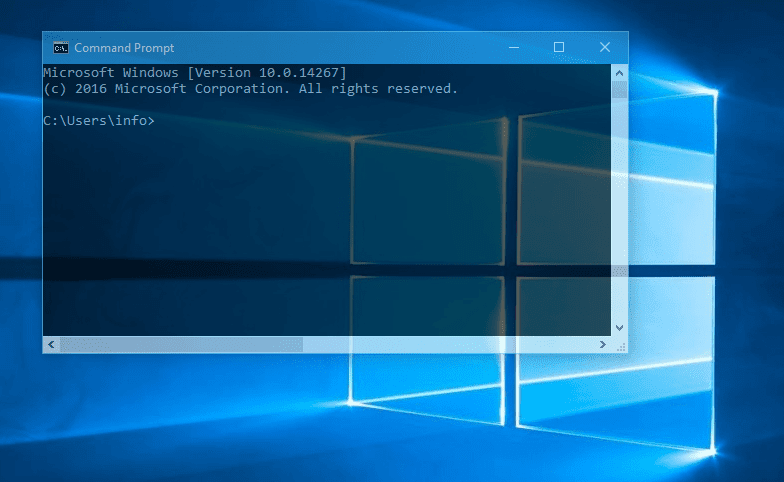Open the Command Prompt system menu icon
Screen dimensions: 784x482
pyautogui.click(x=60, y=48)
